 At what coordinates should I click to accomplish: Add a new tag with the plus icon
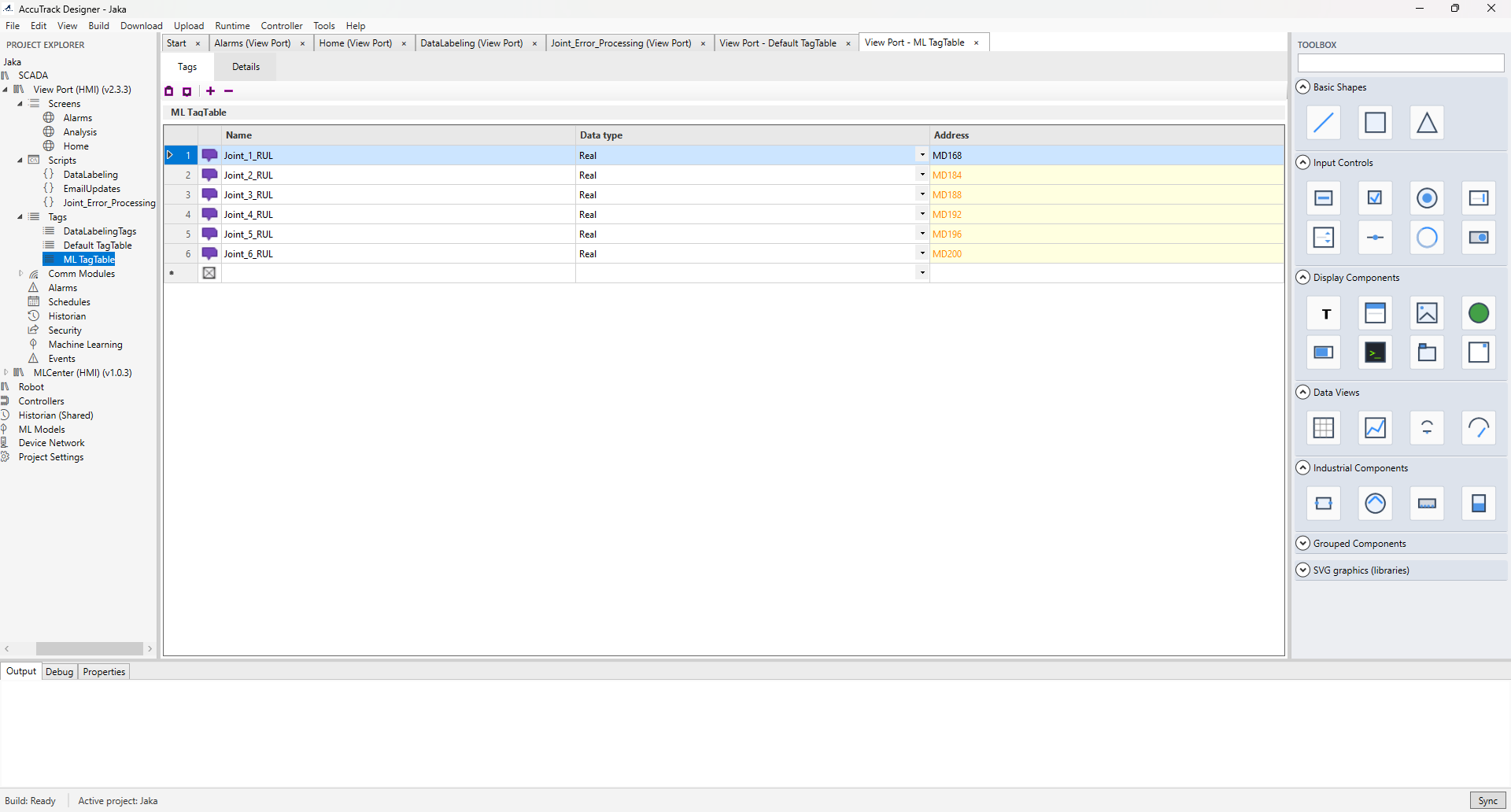click(x=210, y=91)
